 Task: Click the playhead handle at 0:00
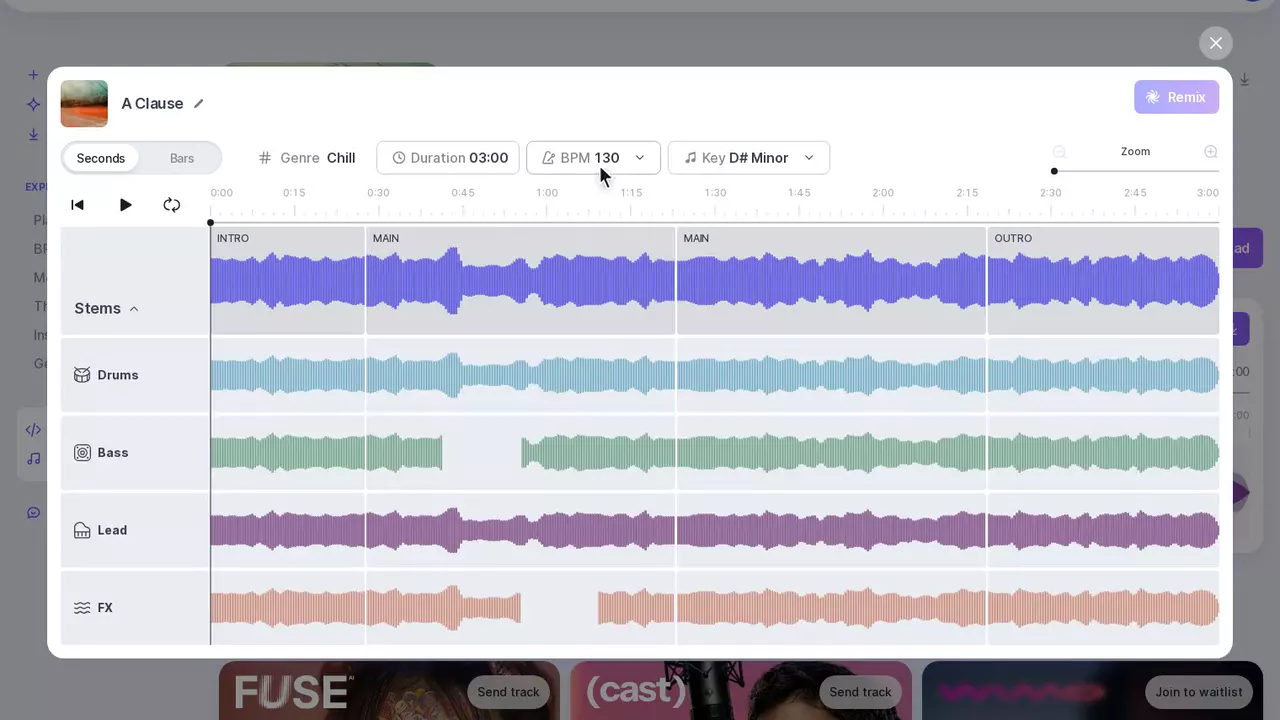[210, 223]
